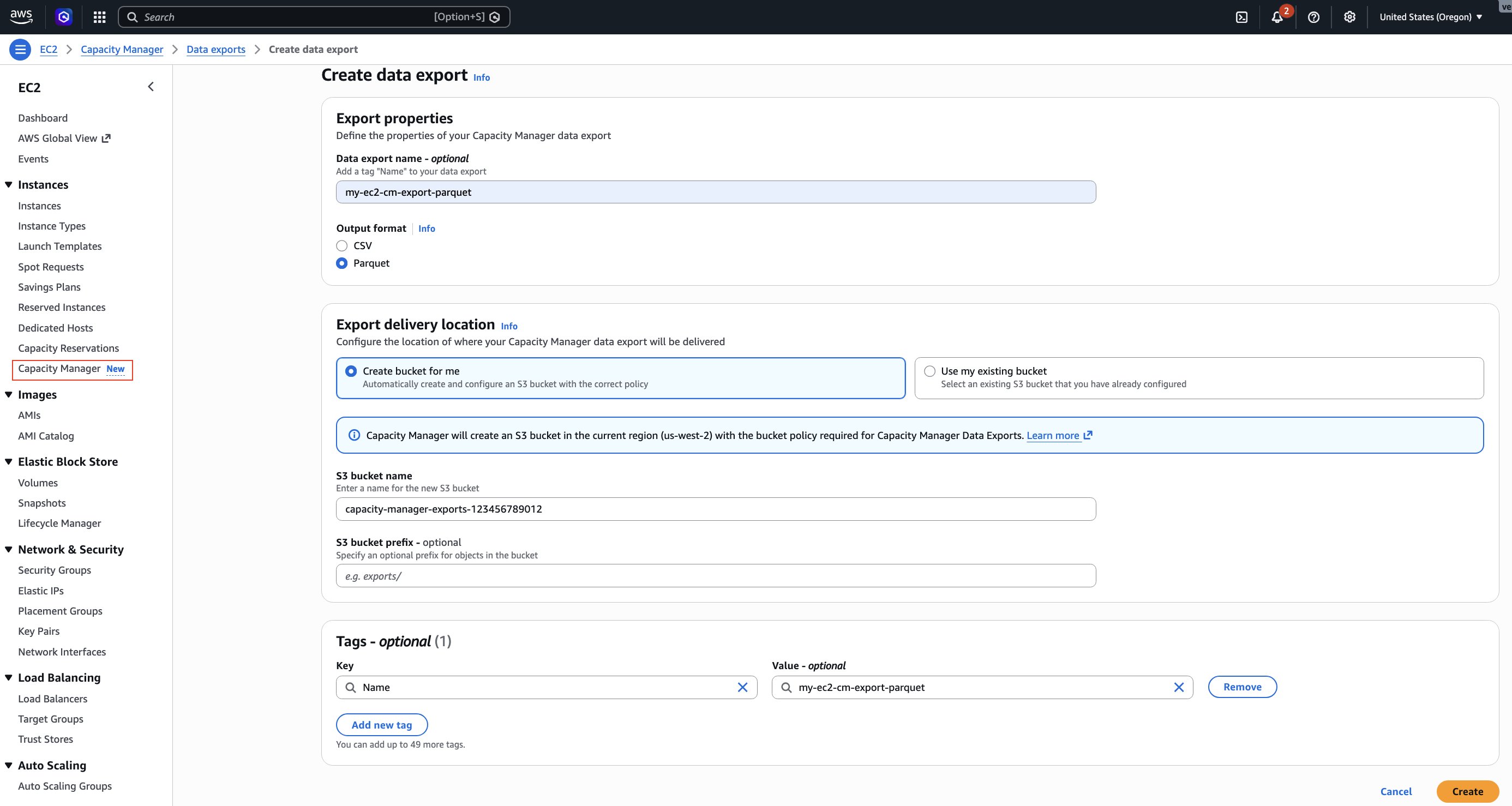The width and height of the screenshot is (1512, 806).
Task: Click the orange Create button
Action: click(1467, 791)
